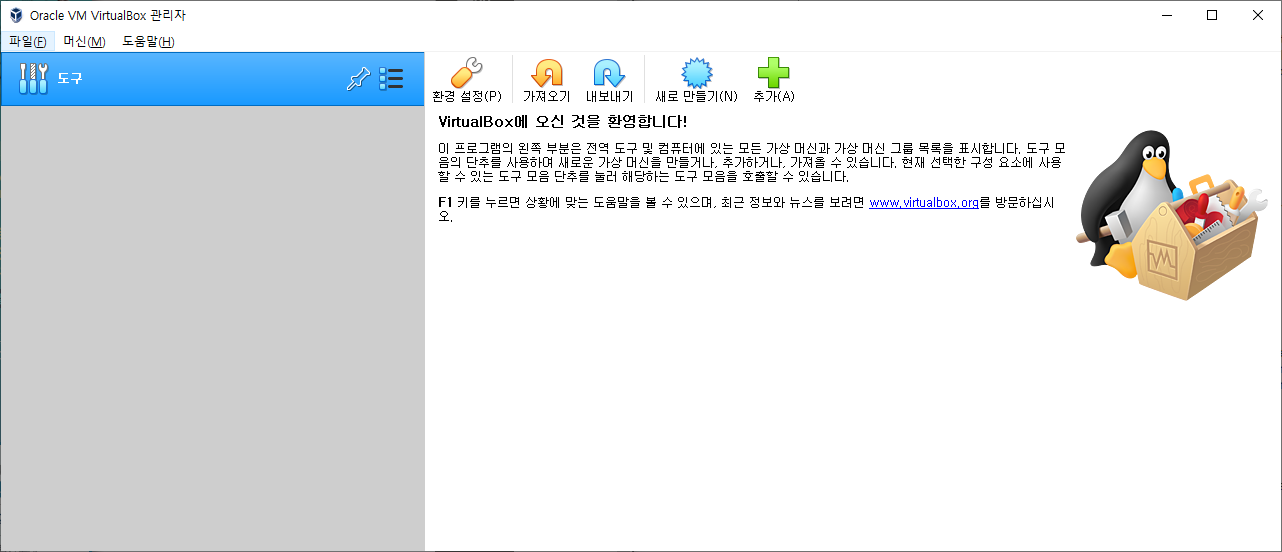The height and width of the screenshot is (552, 1282).
Task: Minimize the VirtualBox 관리자 window
Action: 1166,15
